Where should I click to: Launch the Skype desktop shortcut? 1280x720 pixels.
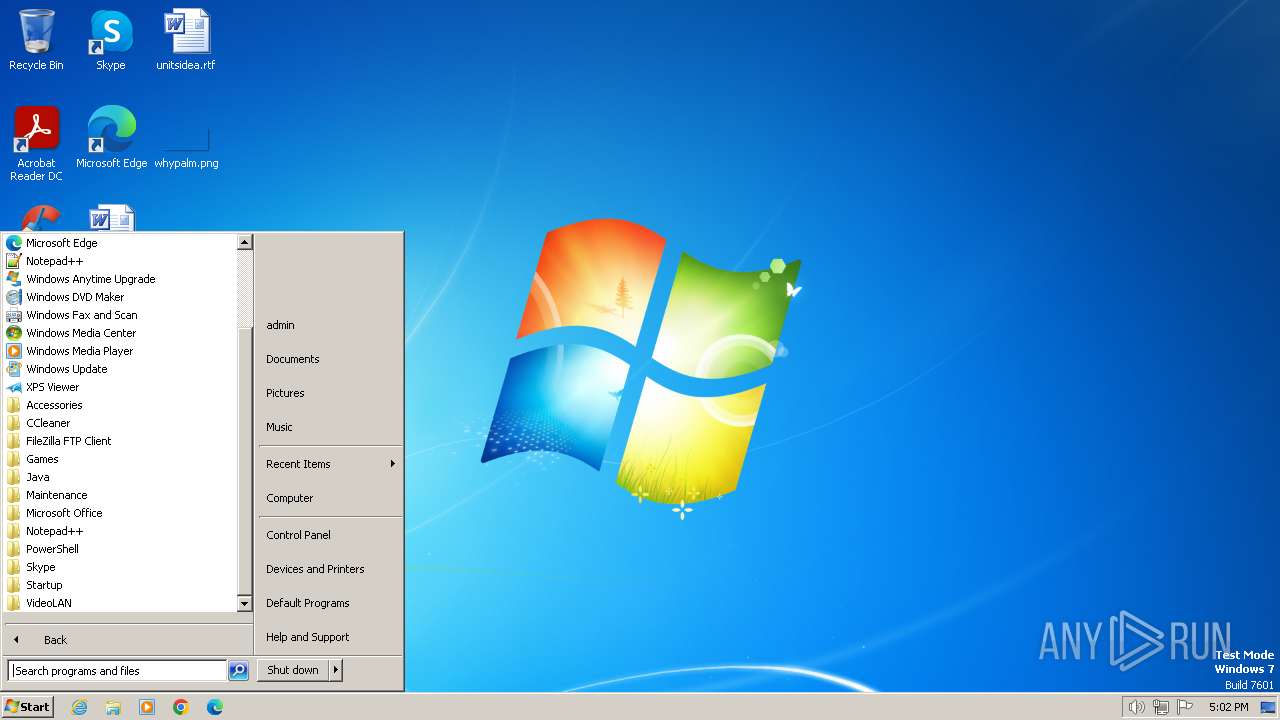point(111,40)
